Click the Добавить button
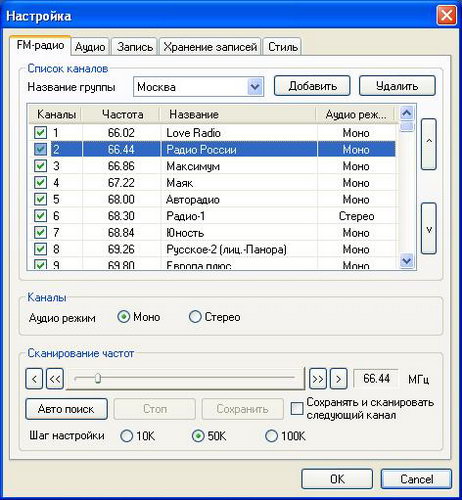462x500 pixels. [312, 86]
